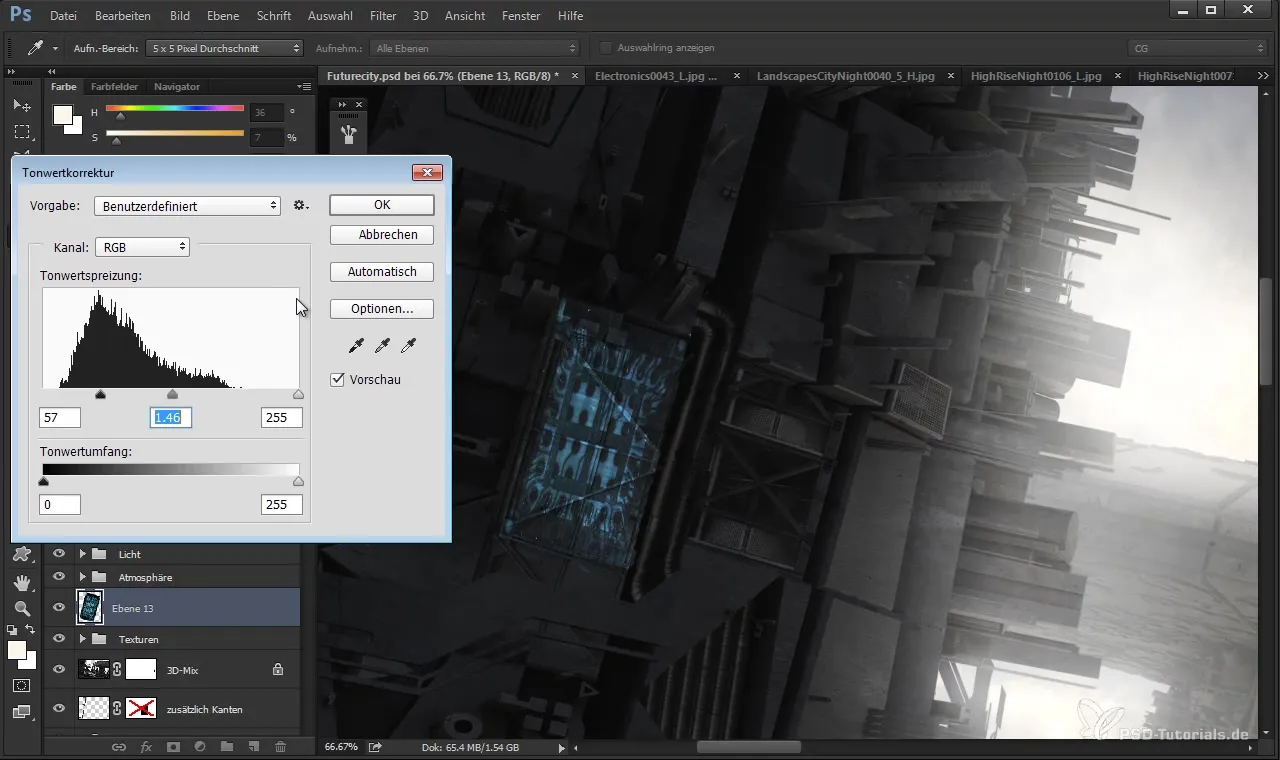Click the Automatisch button

coord(382,272)
